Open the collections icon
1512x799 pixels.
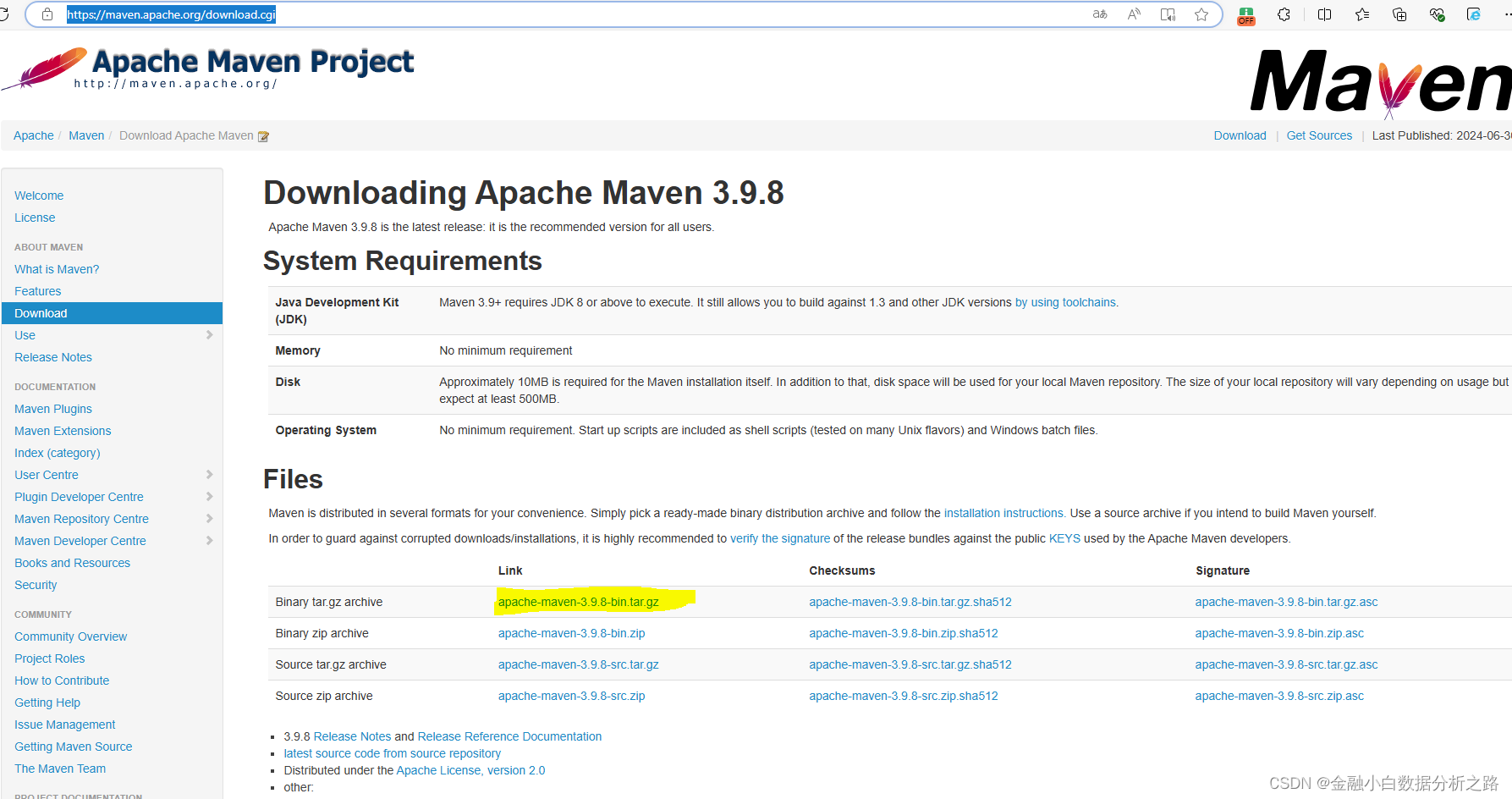click(1399, 14)
